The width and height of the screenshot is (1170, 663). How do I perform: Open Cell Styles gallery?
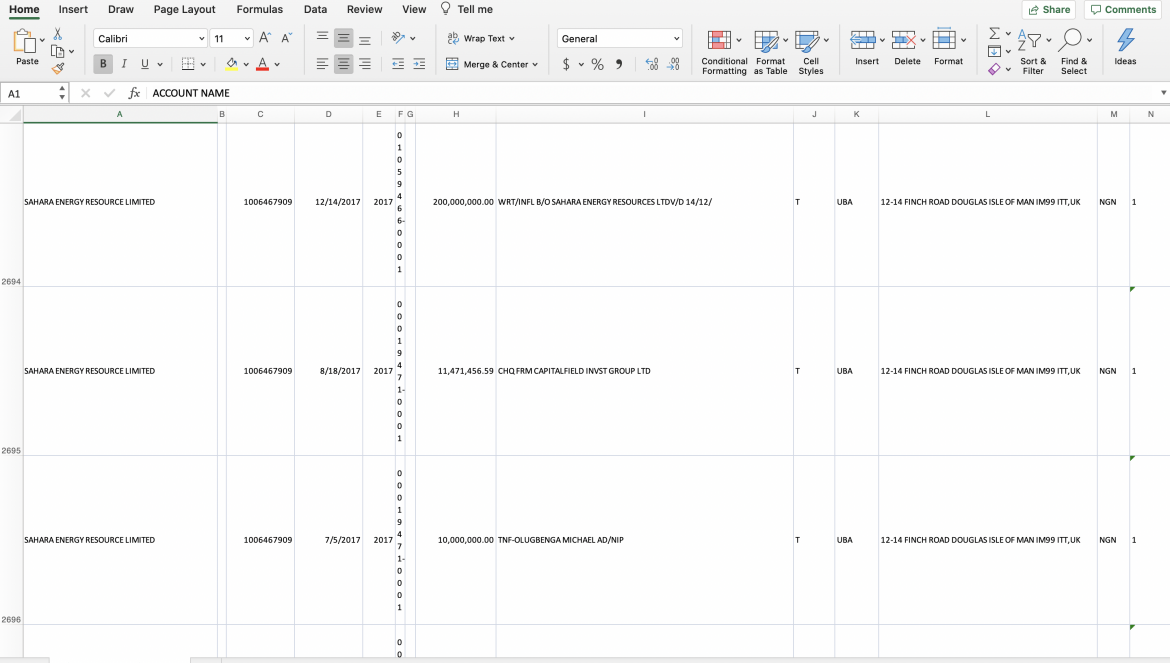(x=811, y=52)
